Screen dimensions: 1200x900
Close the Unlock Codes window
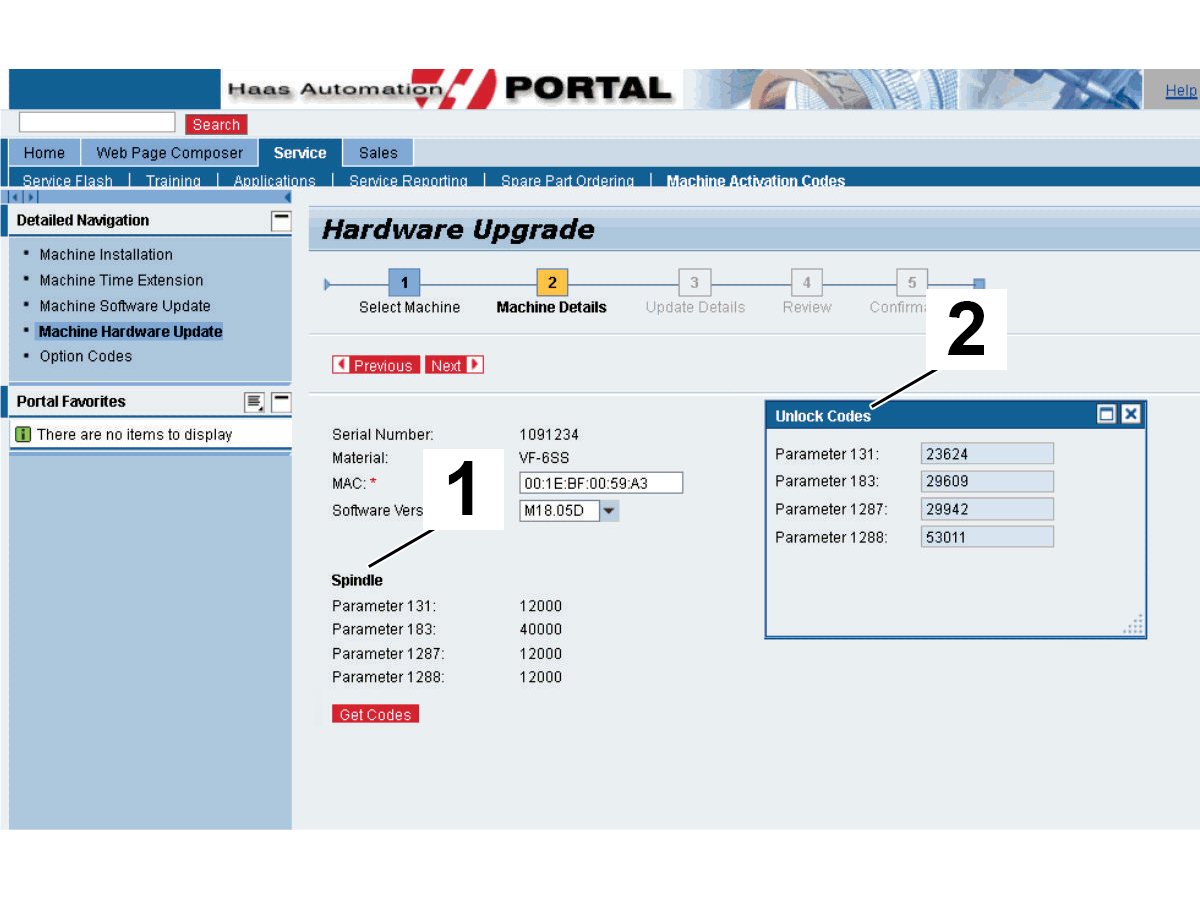pyautogui.click(x=1131, y=414)
